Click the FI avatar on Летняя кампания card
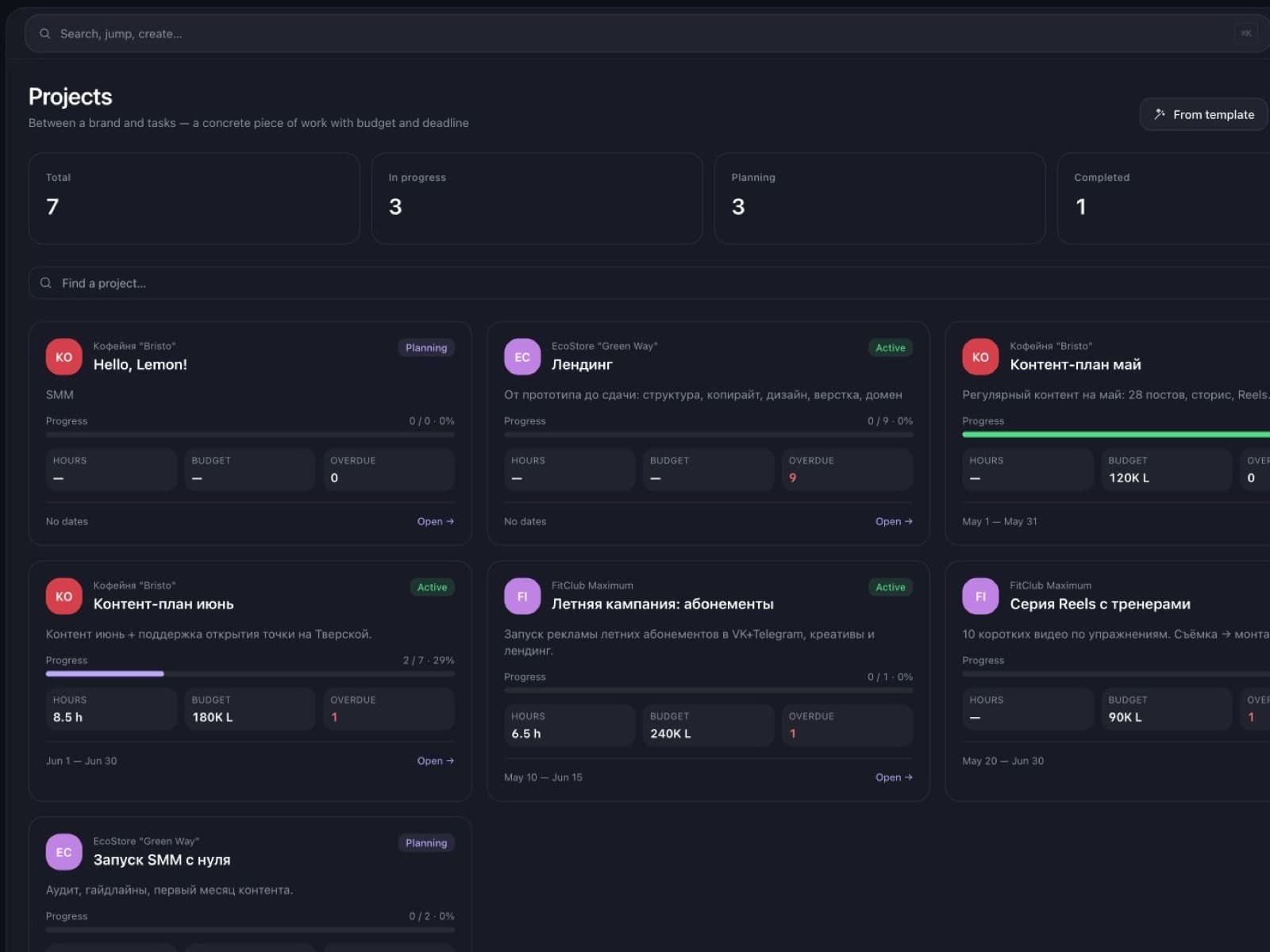 (x=522, y=597)
